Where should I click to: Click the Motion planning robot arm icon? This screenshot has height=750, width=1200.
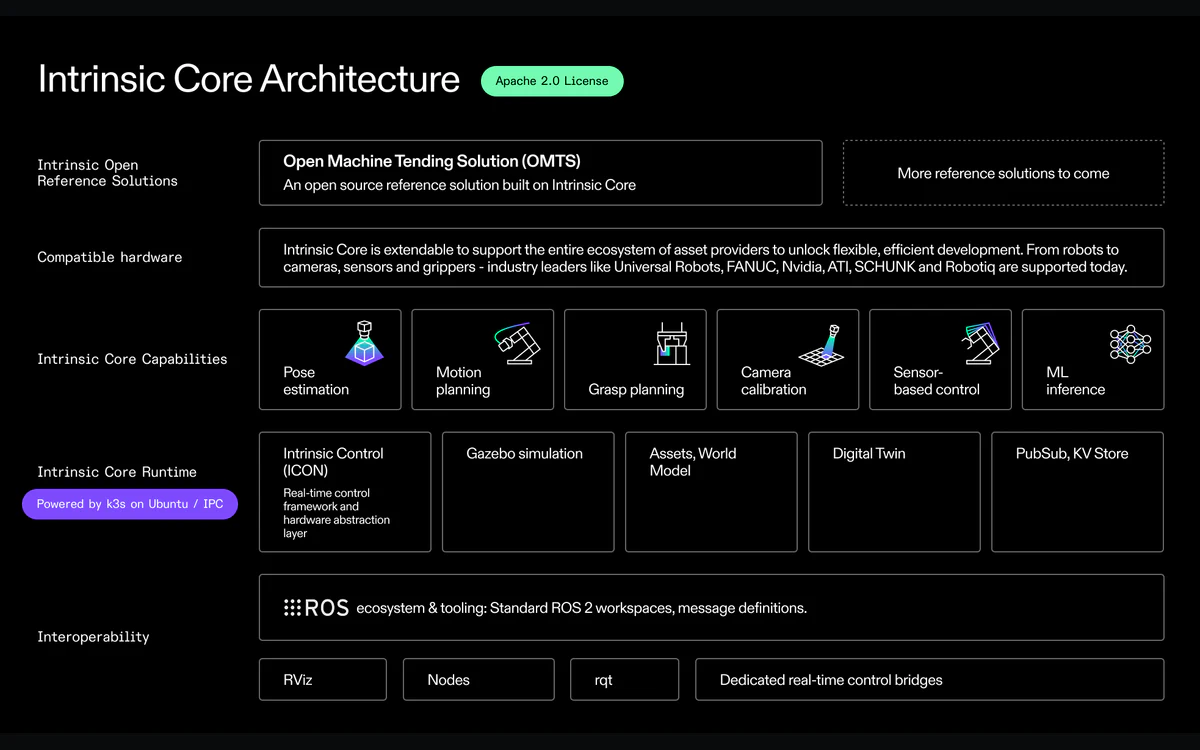coord(516,343)
